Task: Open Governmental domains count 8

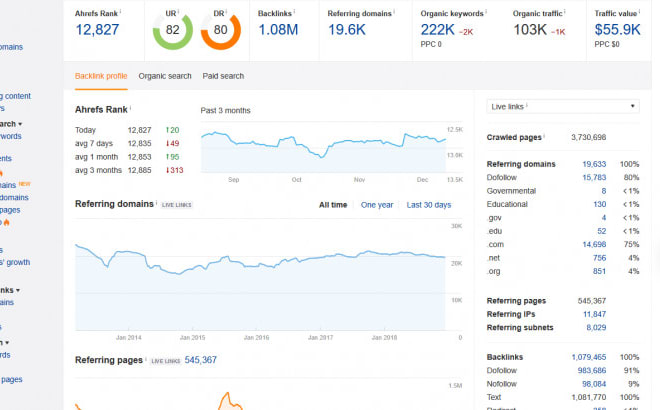Action: point(604,191)
